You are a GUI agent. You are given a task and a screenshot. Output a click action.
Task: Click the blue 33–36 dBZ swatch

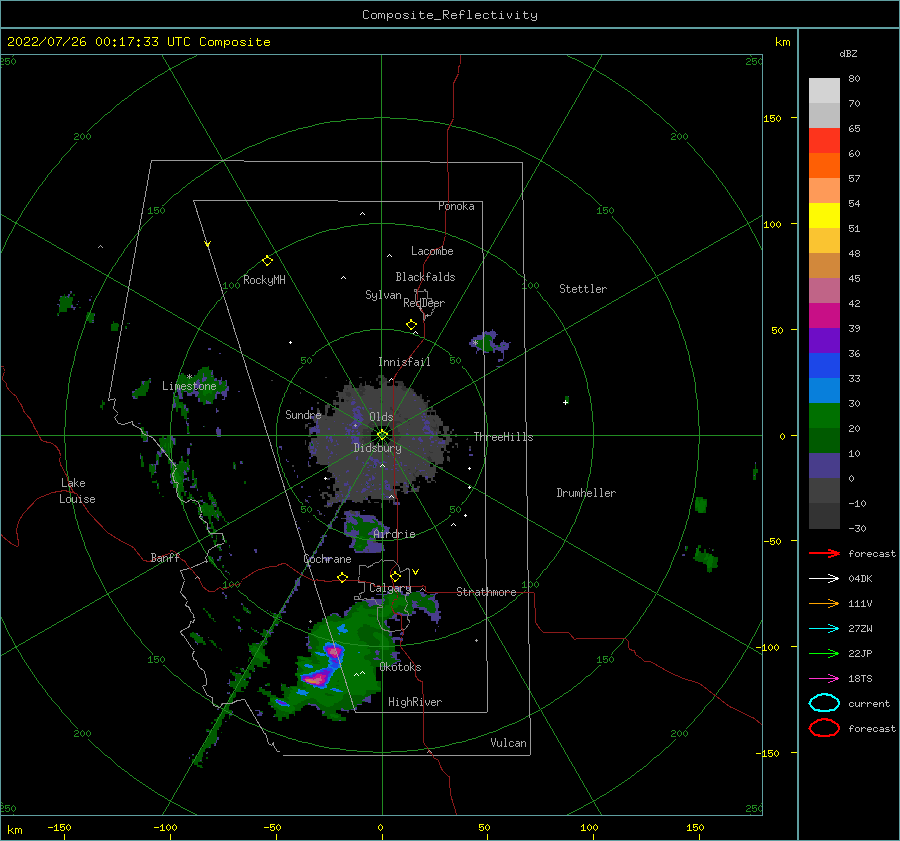tap(824, 365)
